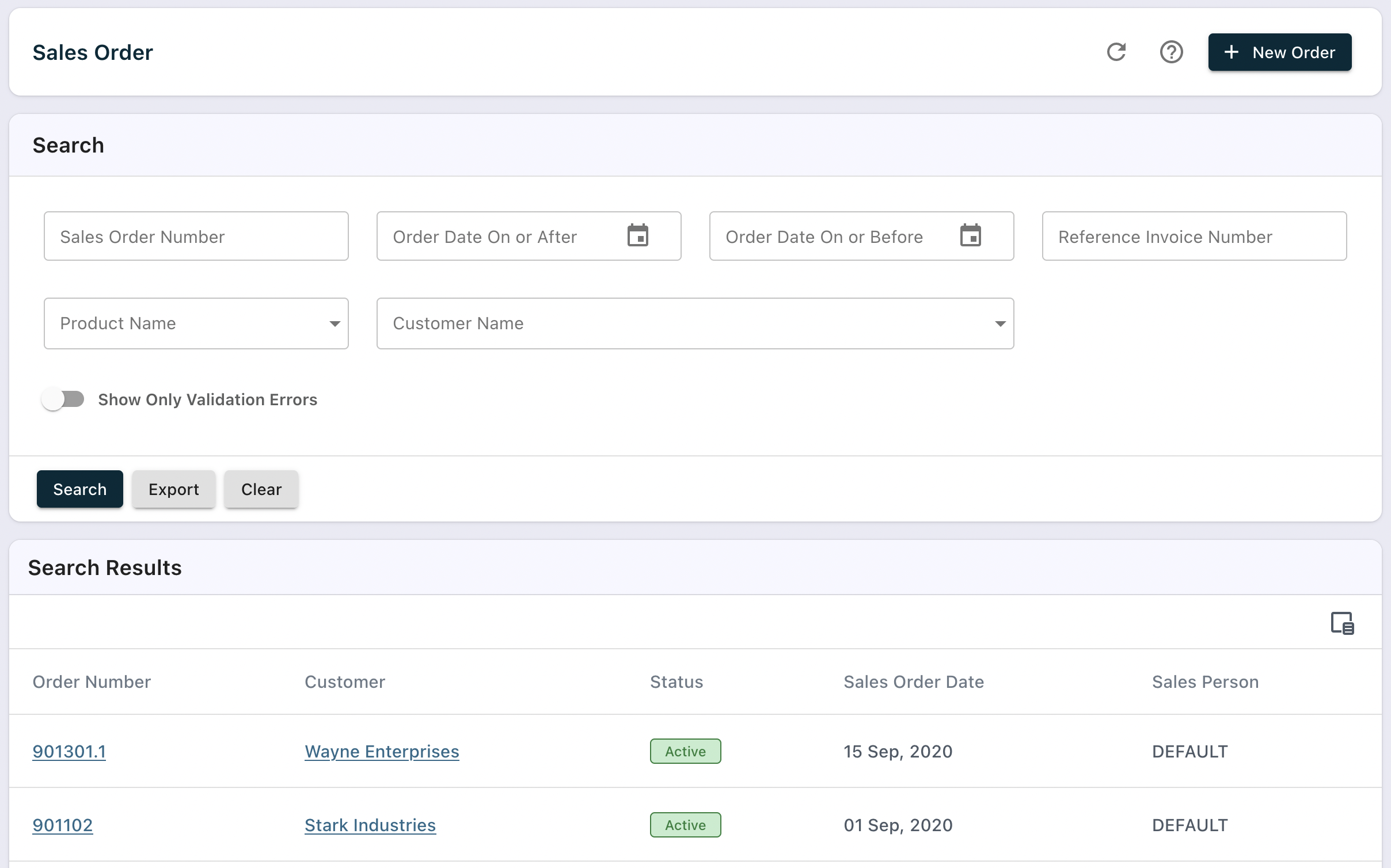Click the Clear button
The width and height of the screenshot is (1391, 868).
point(261,489)
